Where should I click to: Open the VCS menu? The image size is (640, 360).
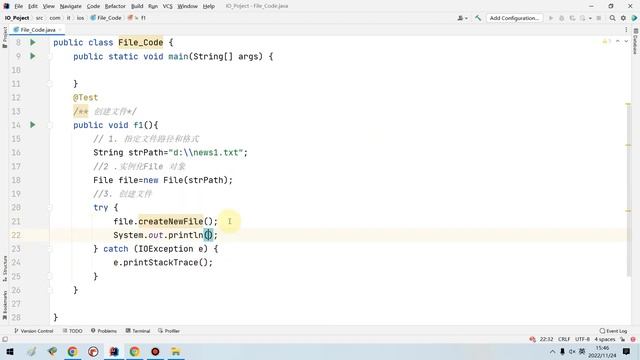167,6
